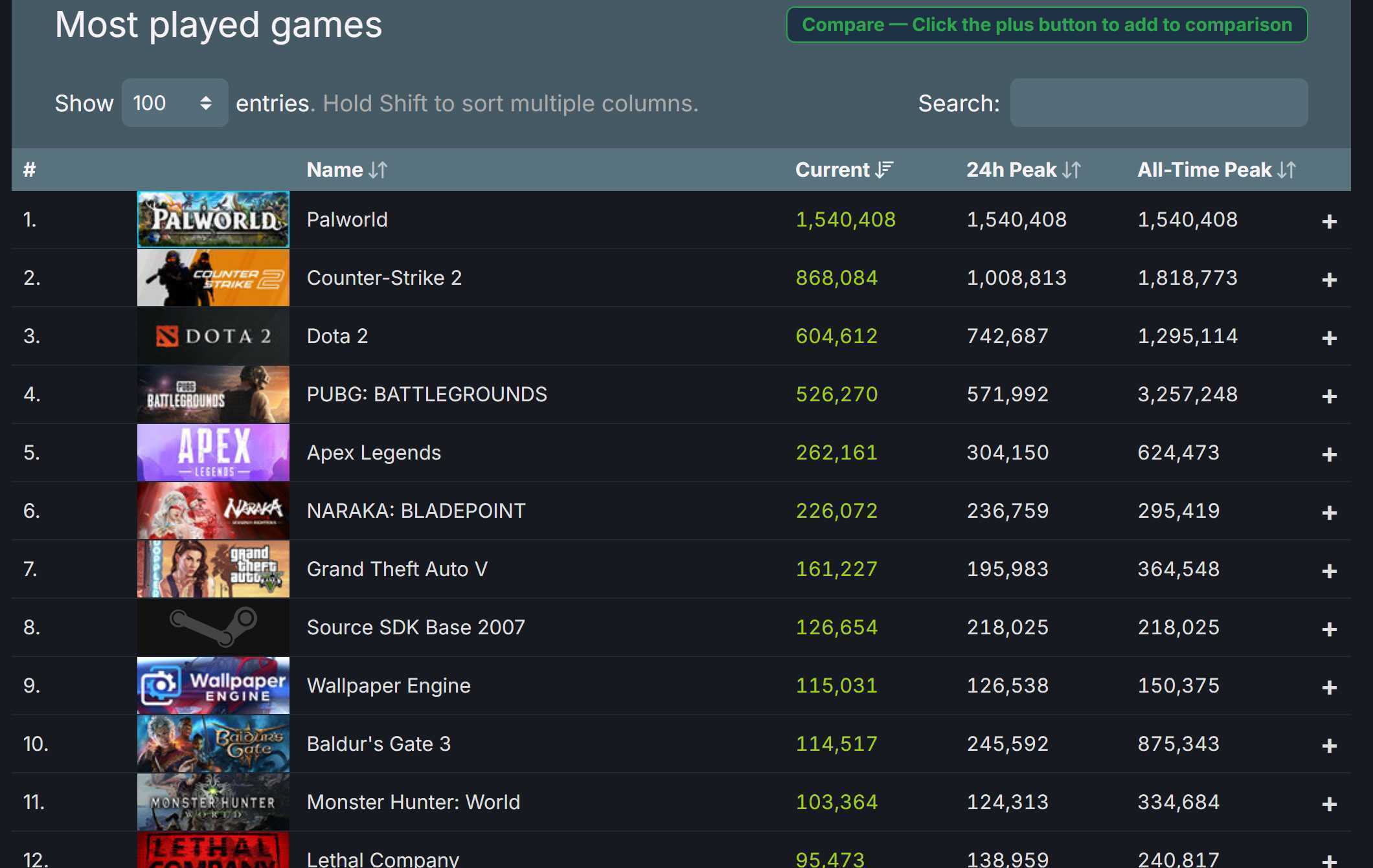Screen dimensions: 1373x868
Task: Open the Dota 2 name link
Action: coord(337,336)
